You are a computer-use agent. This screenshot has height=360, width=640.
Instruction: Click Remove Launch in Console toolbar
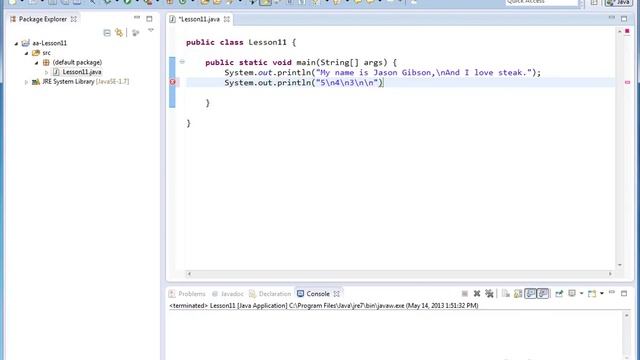(476, 293)
